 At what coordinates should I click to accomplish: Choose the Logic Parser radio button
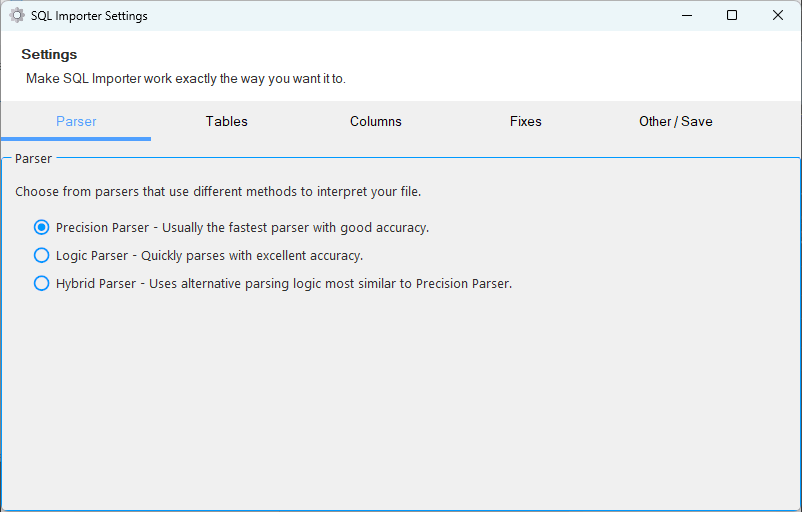tap(41, 255)
